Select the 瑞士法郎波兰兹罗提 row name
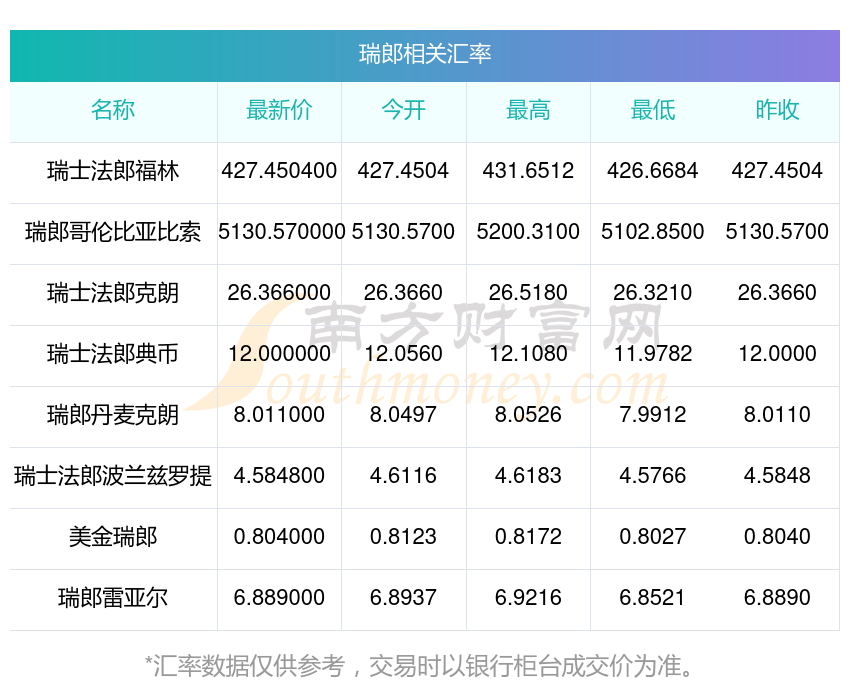 pos(113,476)
